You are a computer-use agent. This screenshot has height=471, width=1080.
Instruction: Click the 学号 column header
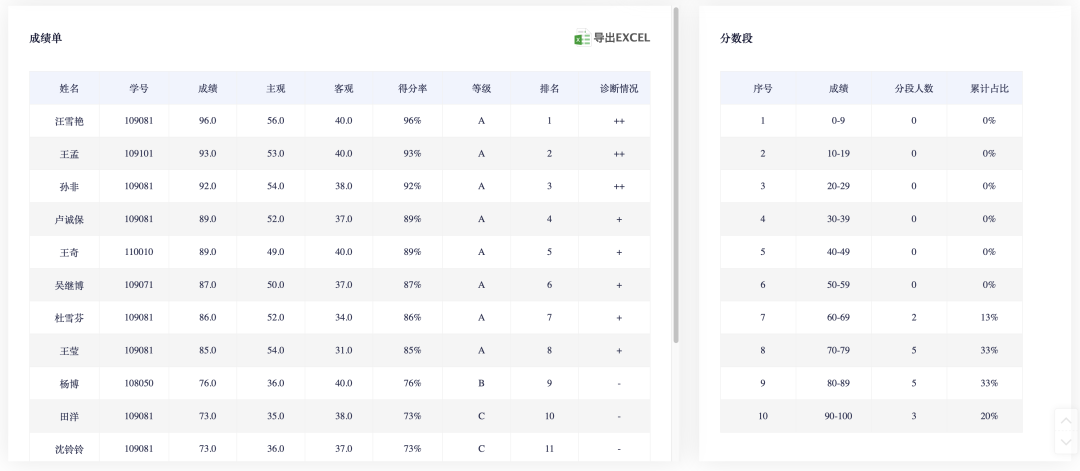(x=139, y=88)
